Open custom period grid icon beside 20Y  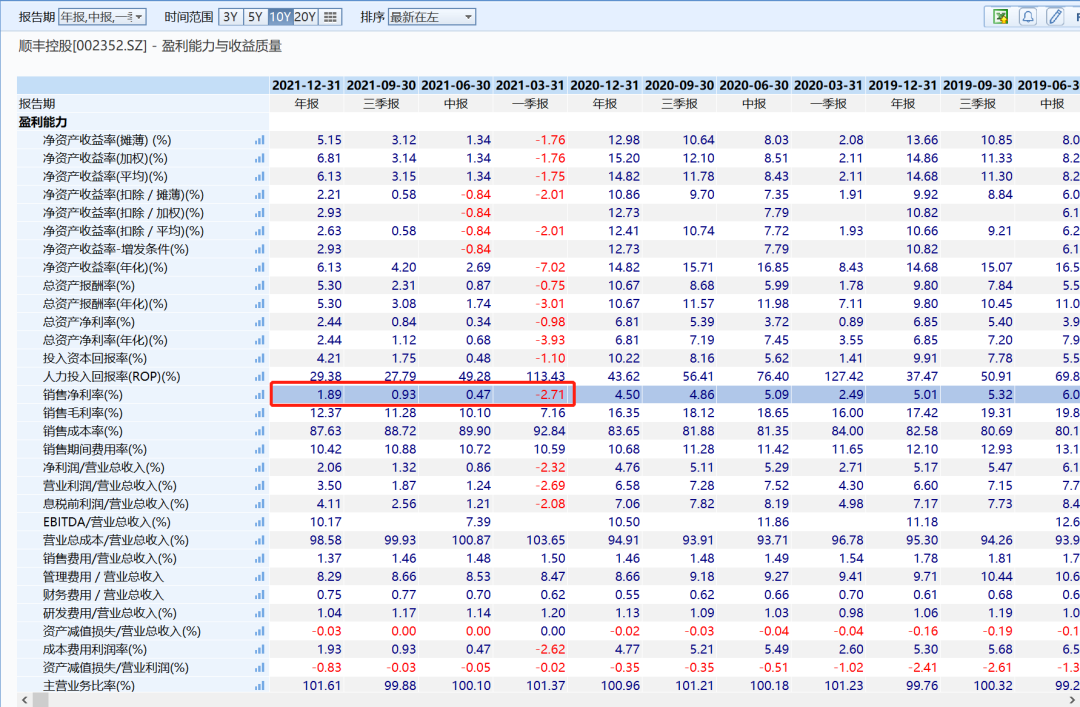click(x=331, y=16)
